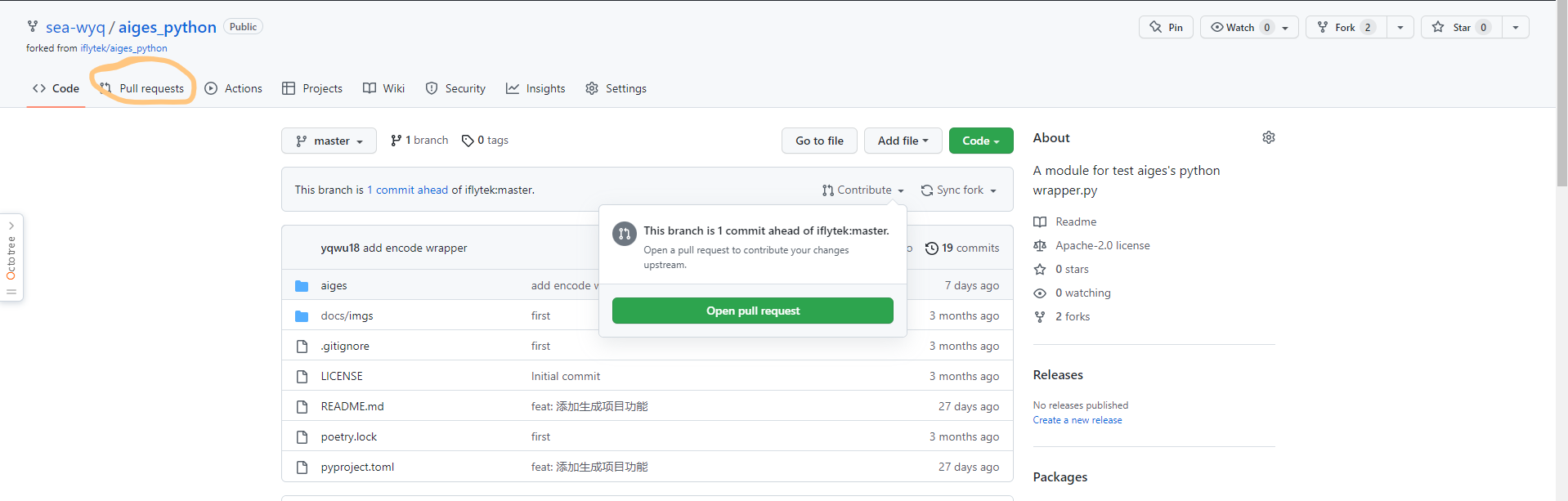1568x501 pixels.
Task: Click the docs/imgs folder icon
Action: pos(302,316)
